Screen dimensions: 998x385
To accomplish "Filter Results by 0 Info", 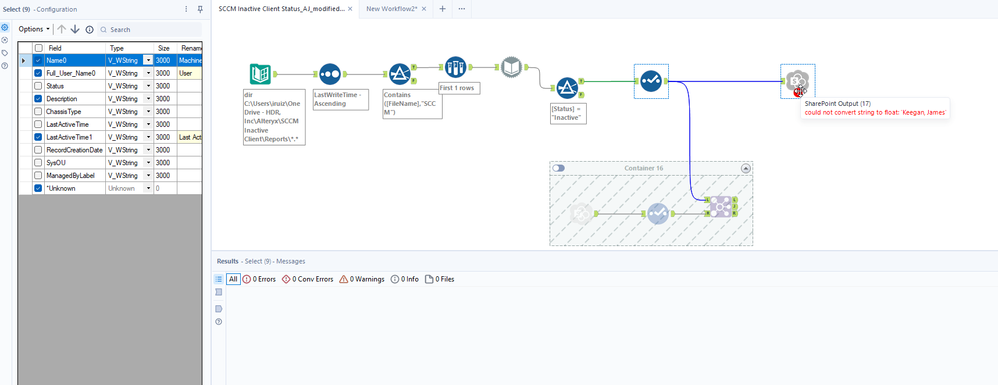I will 405,279.
